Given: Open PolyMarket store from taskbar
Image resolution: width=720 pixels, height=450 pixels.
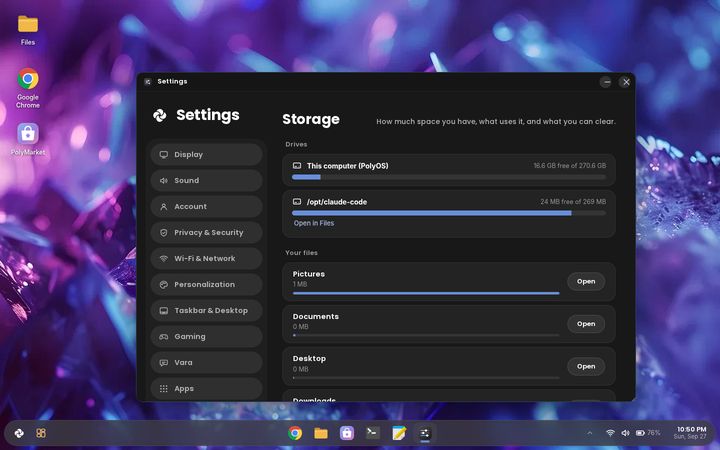Looking at the screenshot, I should pyautogui.click(x=347, y=433).
